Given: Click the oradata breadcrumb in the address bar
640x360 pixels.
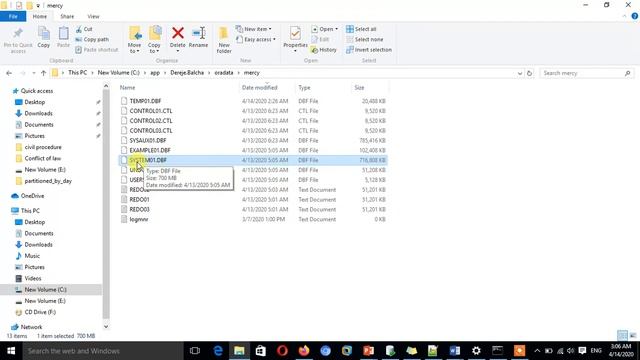Looking at the screenshot, I should (x=224, y=73).
